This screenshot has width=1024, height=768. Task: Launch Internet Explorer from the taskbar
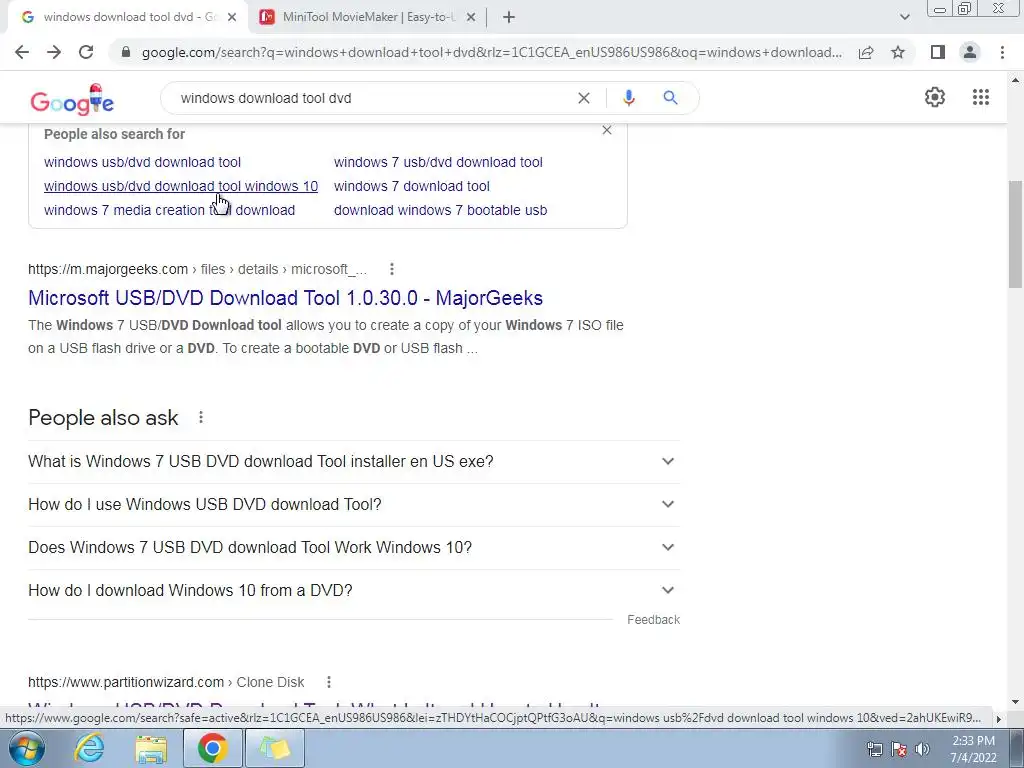pos(89,748)
